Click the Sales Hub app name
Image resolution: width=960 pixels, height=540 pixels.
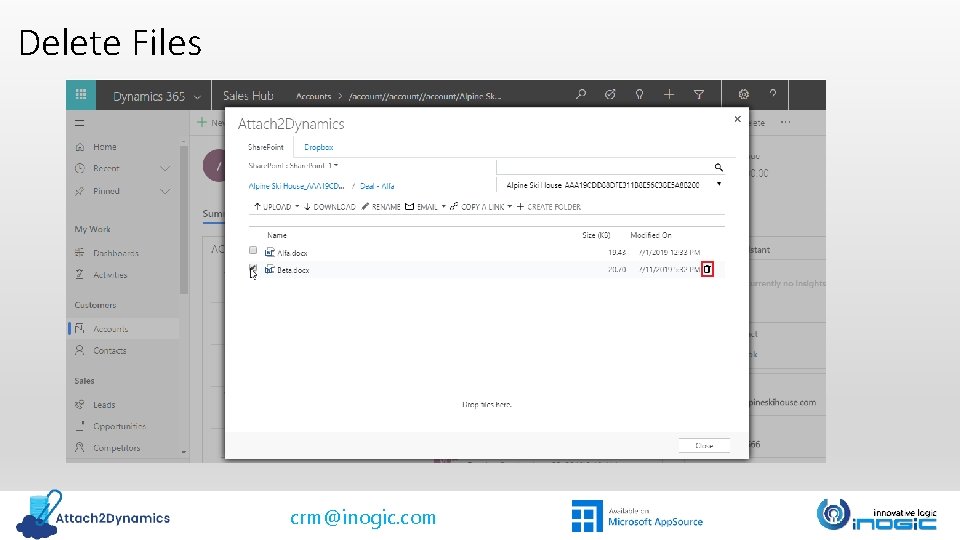pos(248,96)
